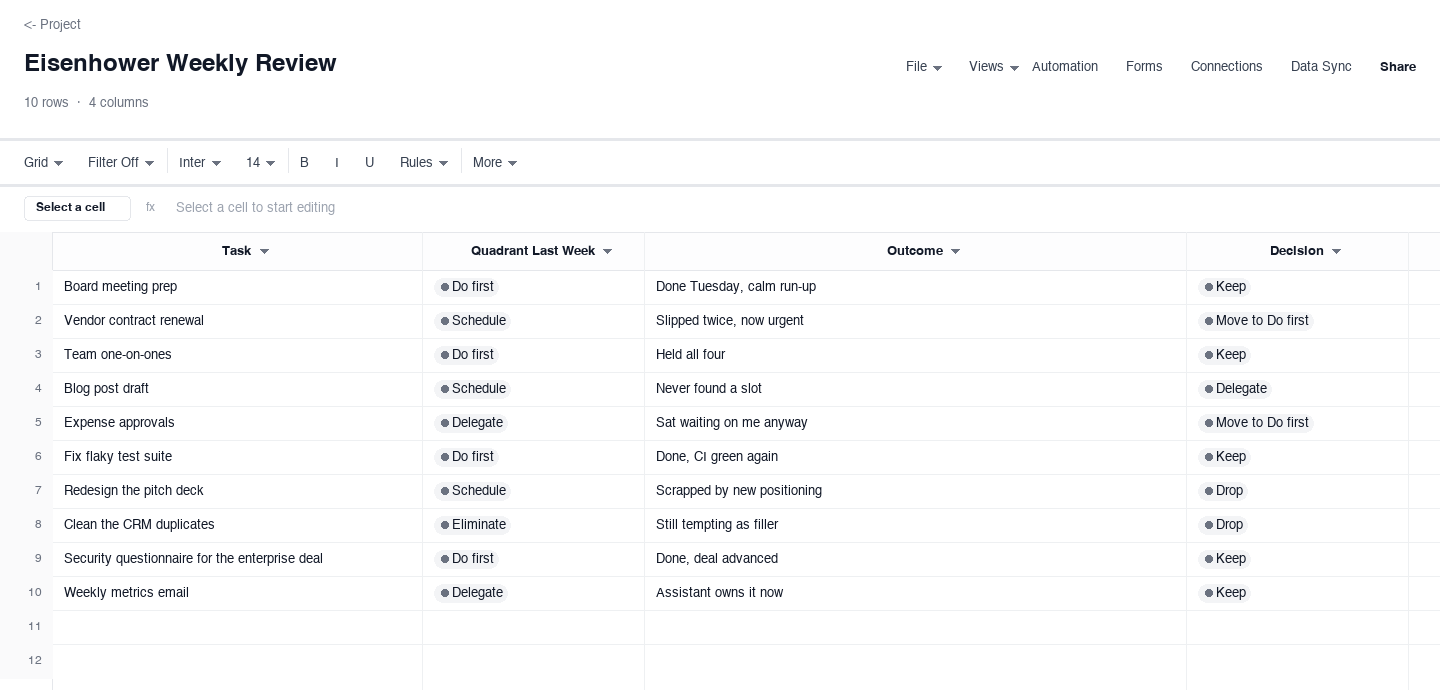This screenshot has height=690, width=1440.
Task: Open the Grid view dropdown
Action: pos(44,162)
